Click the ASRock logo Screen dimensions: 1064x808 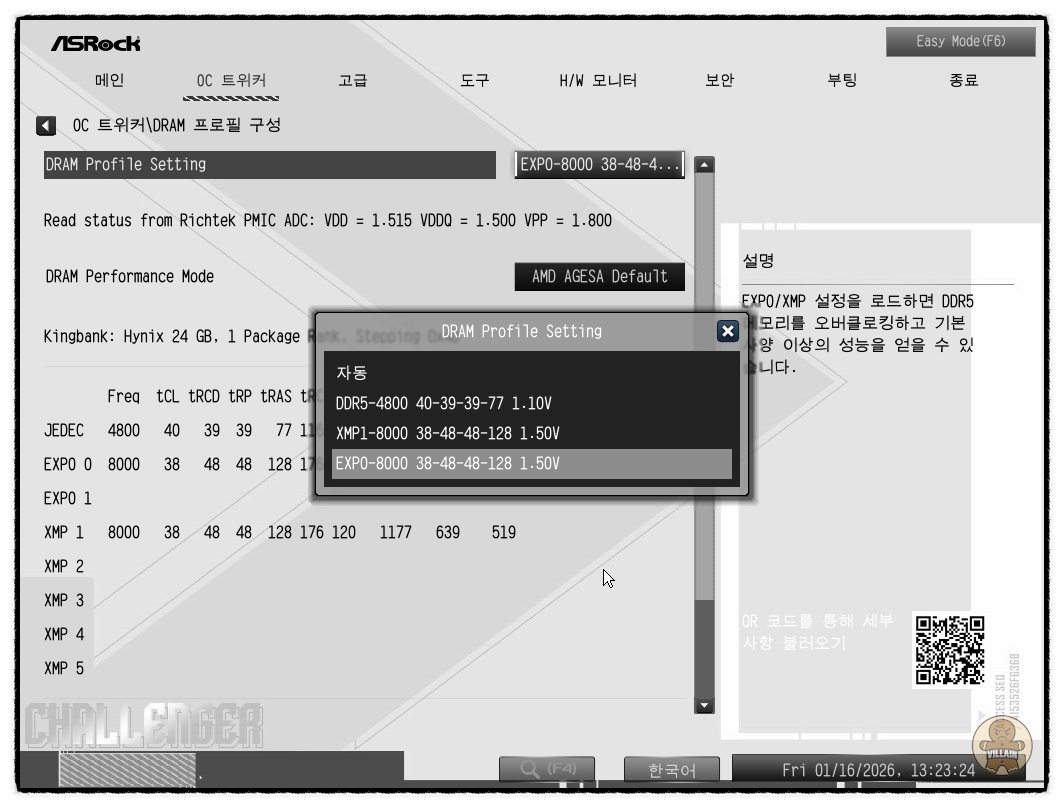click(96, 44)
